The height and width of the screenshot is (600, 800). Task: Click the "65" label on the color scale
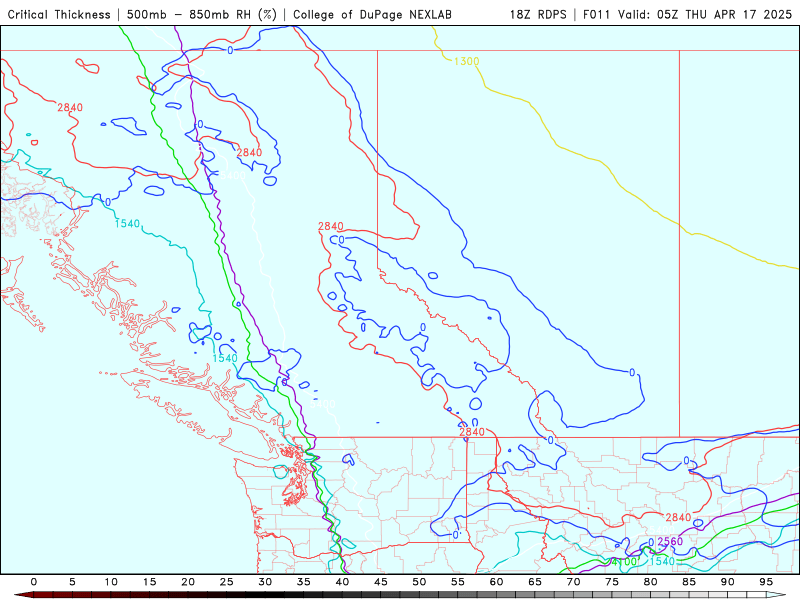(535, 582)
